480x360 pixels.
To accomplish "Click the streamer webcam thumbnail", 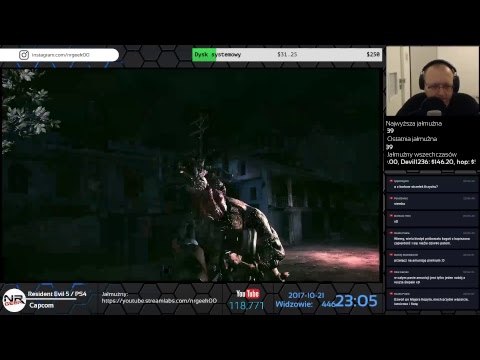I will [x=432, y=81].
